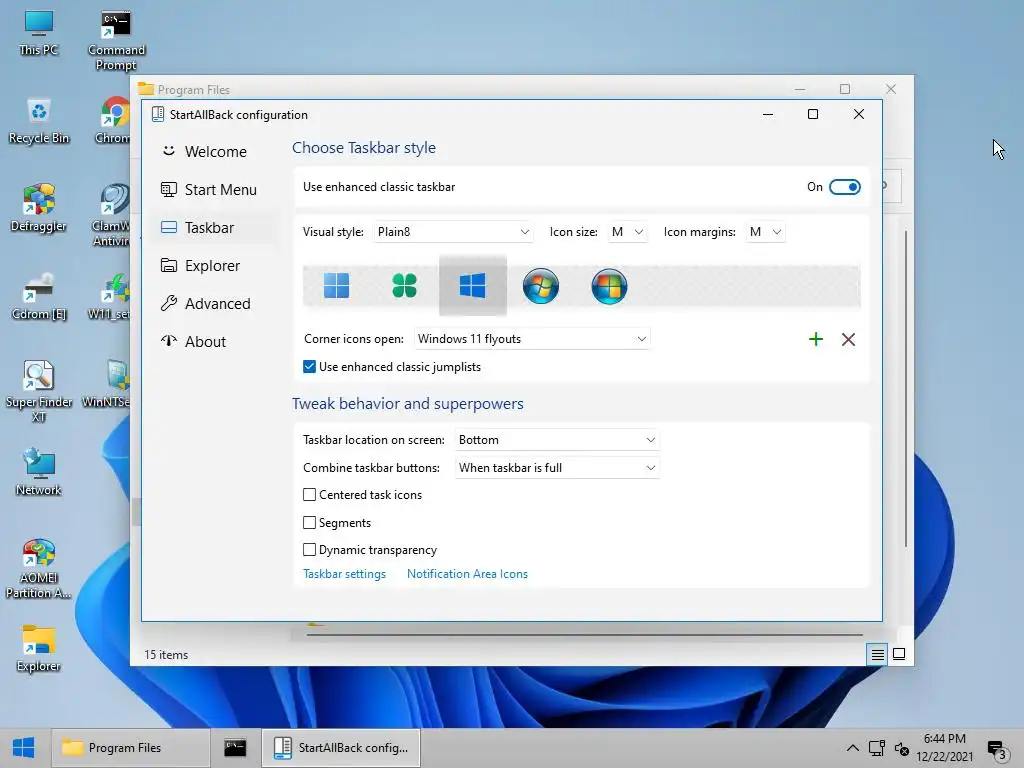Viewport: 1024px width, 768px height.
Task: Open the clock showing 6:44 PM
Action: 944,748
